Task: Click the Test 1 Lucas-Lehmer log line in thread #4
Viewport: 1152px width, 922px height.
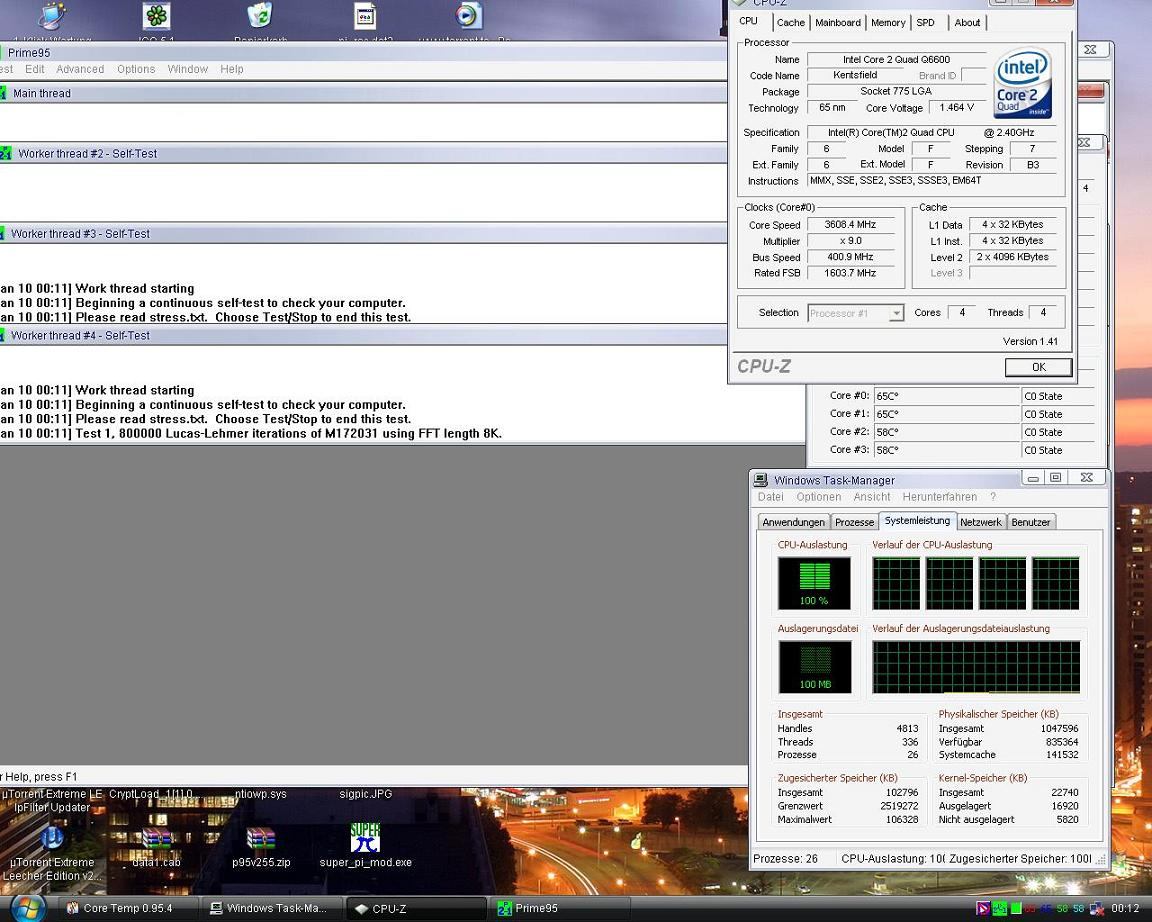Action: coord(251,433)
